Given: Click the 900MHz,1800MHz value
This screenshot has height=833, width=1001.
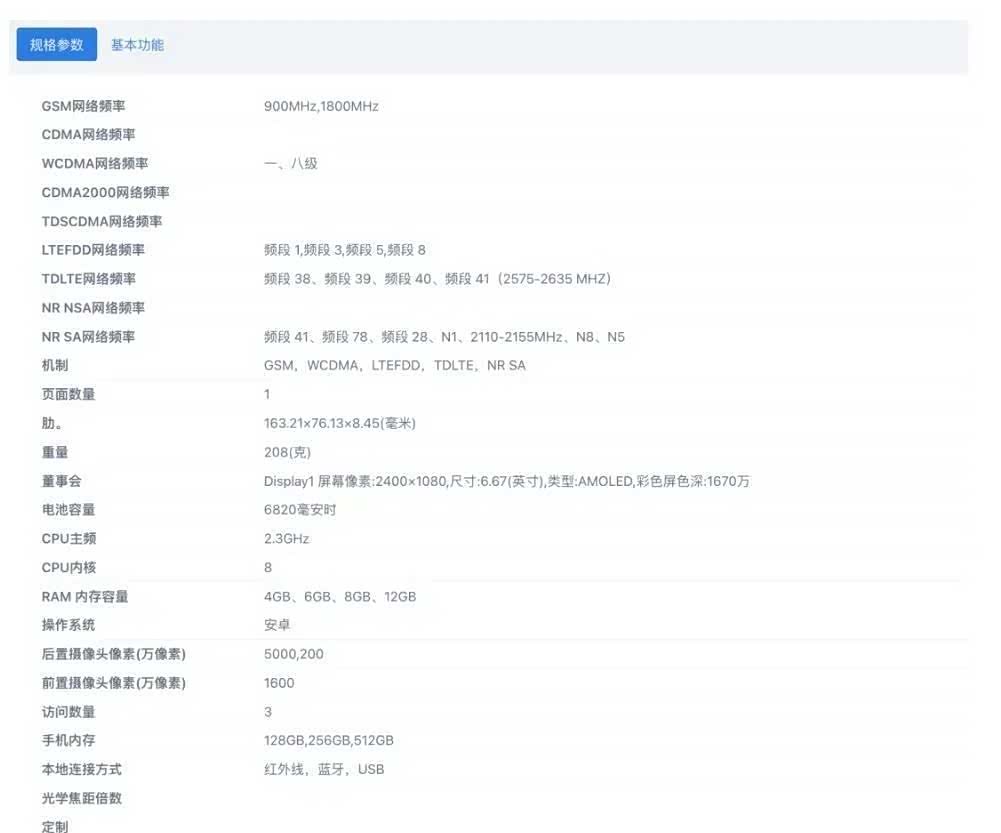Looking at the screenshot, I should (321, 106).
